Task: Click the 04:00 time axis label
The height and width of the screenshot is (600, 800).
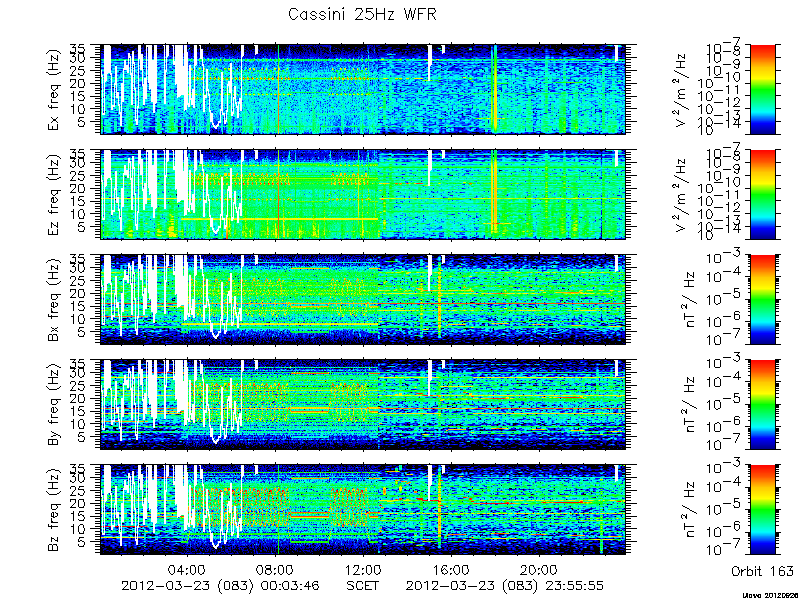Action: (x=189, y=569)
